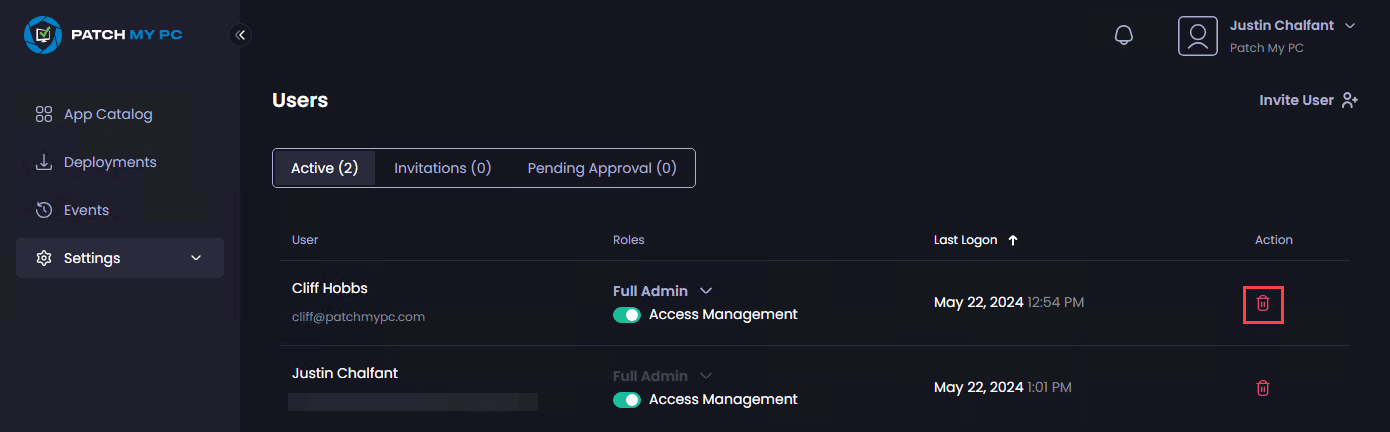Toggle Access Management for Cliff Hobbs
1390x432 pixels.
[x=627, y=315]
